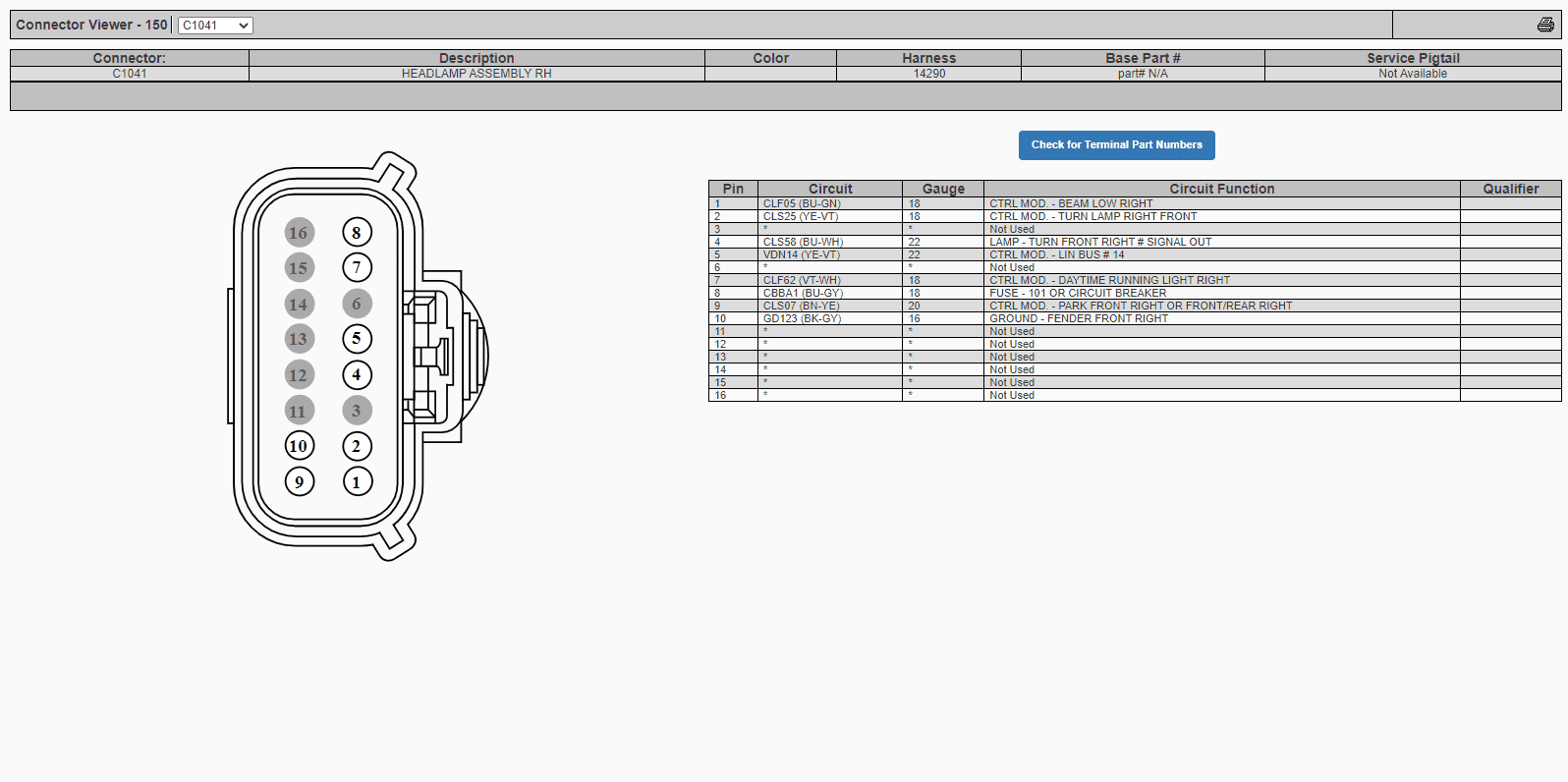Click HEADLAMP ASSEMBLY RH description text

[476, 74]
